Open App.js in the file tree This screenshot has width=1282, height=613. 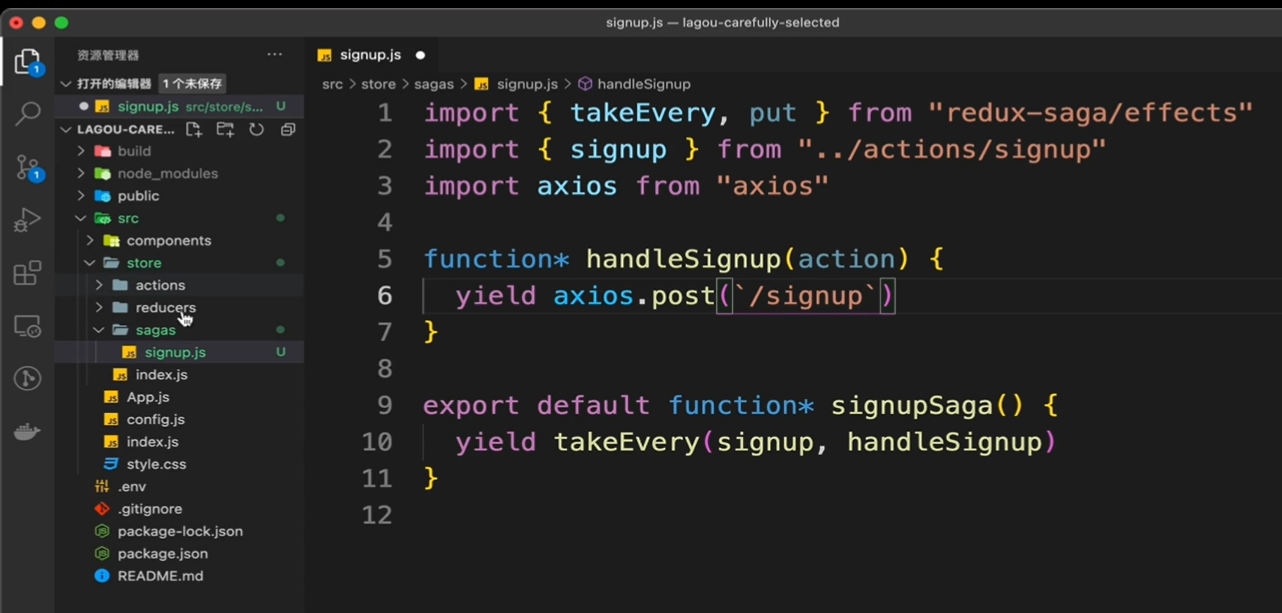(x=179, y=397)
